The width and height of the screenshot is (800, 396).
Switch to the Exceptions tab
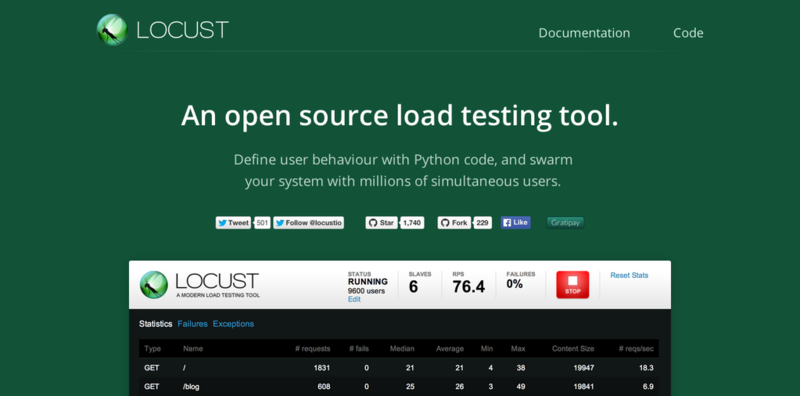click(233, 324)
